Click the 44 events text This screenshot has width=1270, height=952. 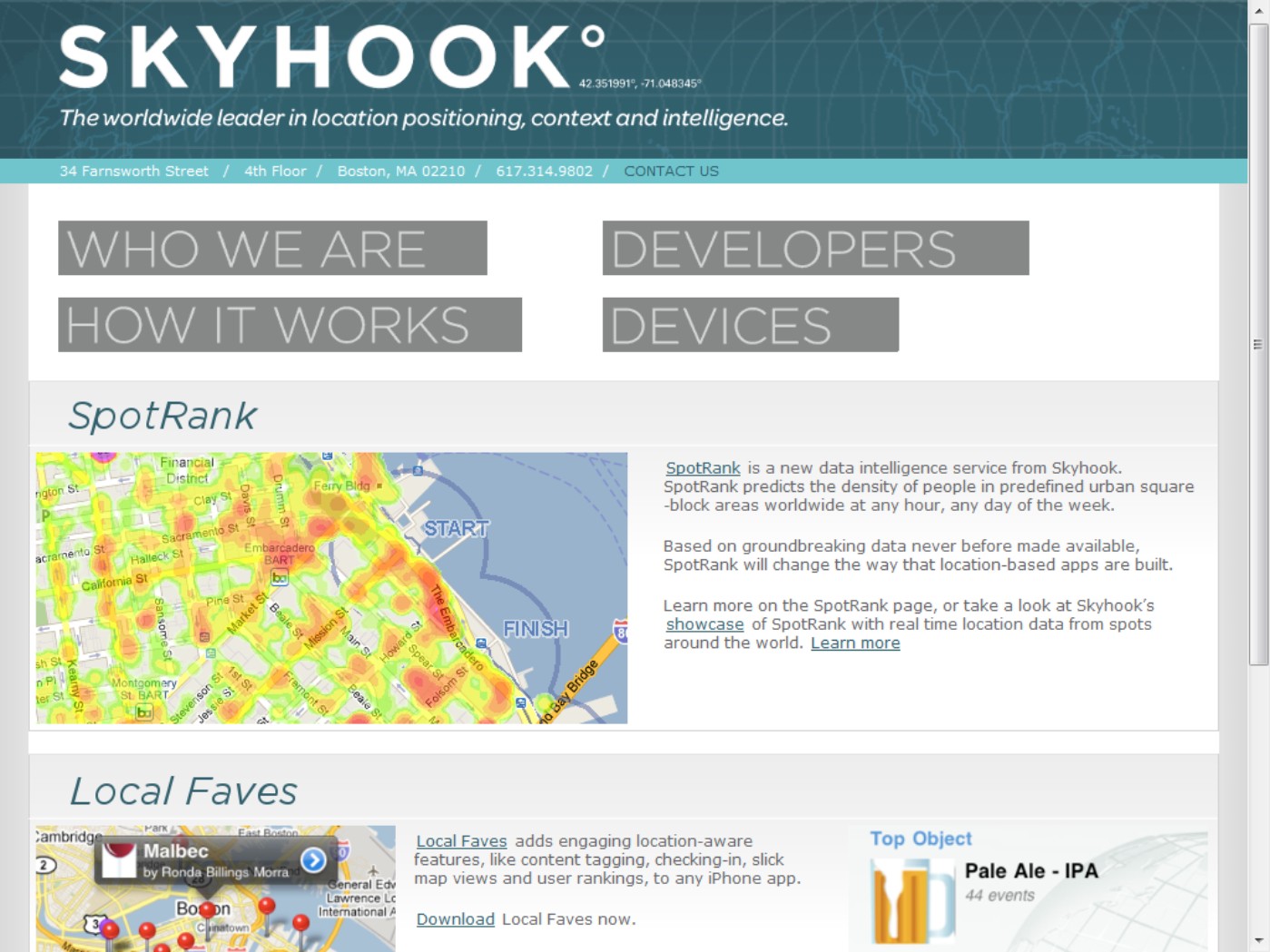pyautogui.click(x=999, y=896)
